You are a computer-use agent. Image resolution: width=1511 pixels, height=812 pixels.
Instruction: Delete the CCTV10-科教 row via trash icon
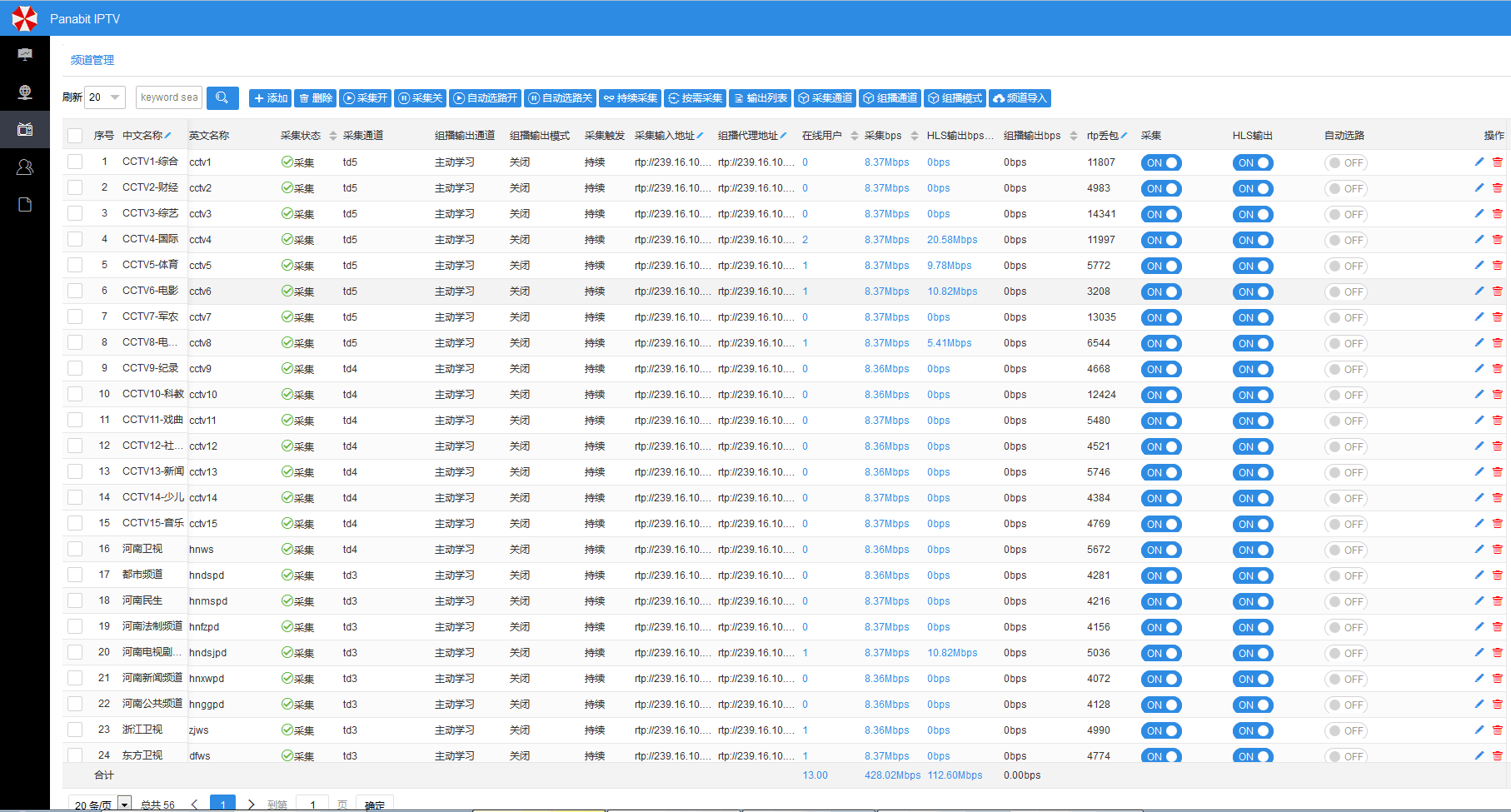coord(1498,395)
